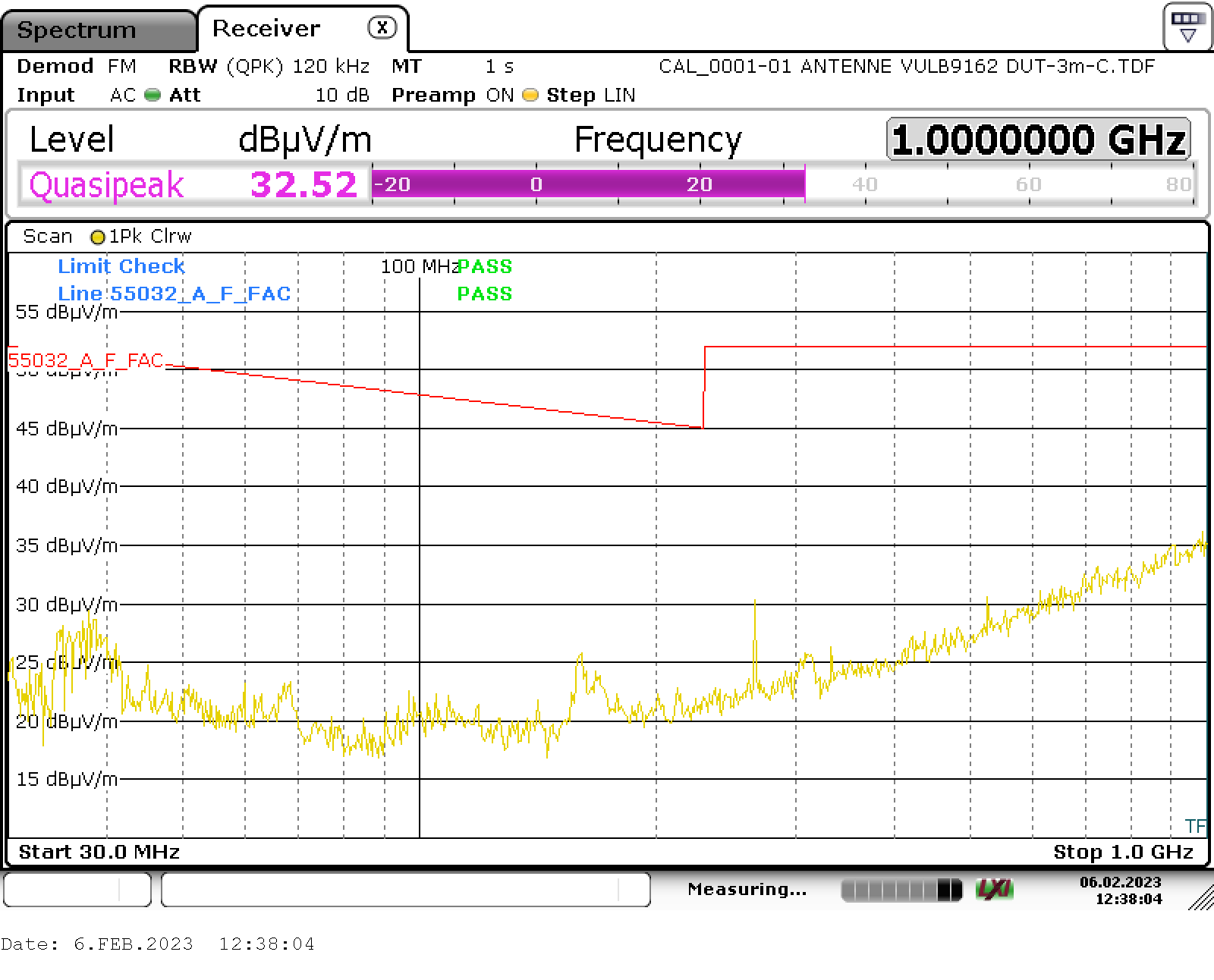Click the Att 10 dB setting
The width and height of the screenshot is (1214, 980).
269,95
